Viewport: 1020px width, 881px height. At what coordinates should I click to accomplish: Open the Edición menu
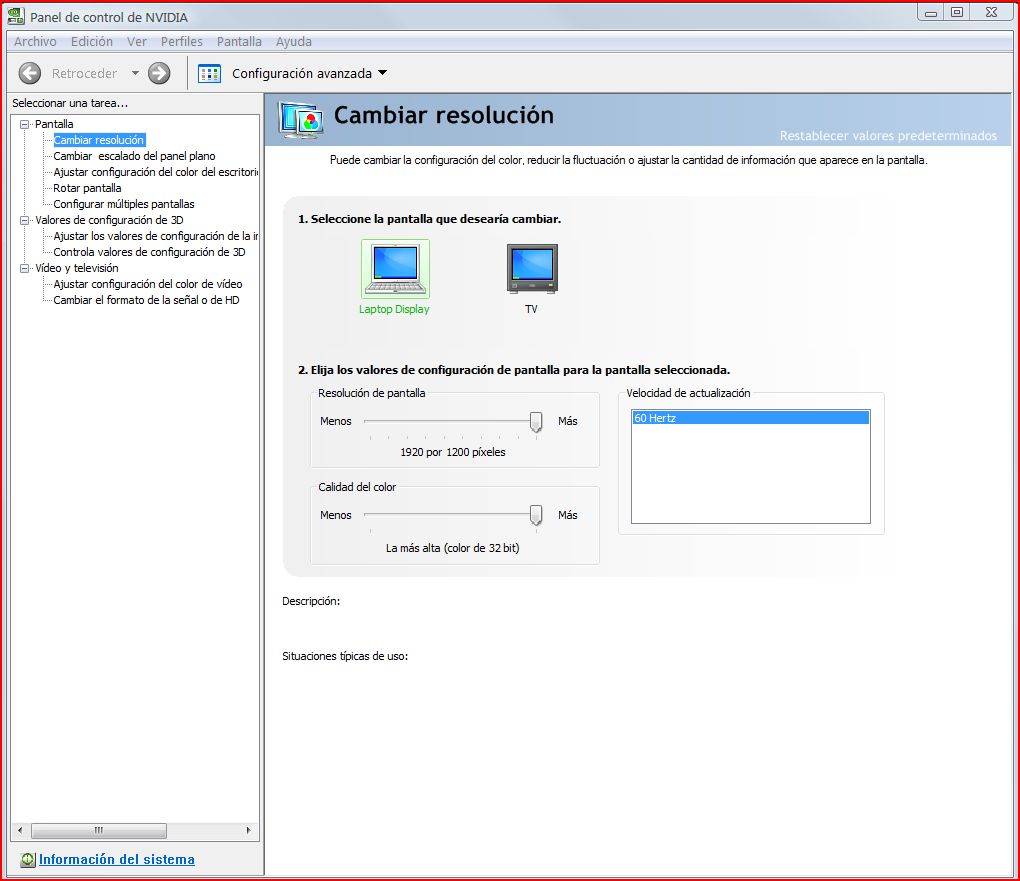[92, 42]
